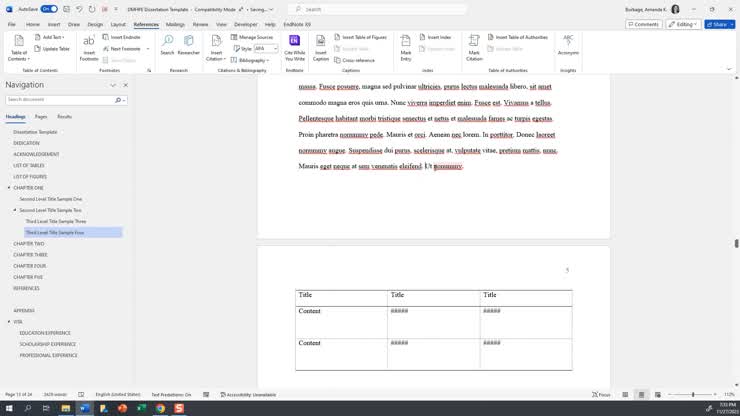Click the blue Share button
740x416 pixels.
click(x=720, y=24)
